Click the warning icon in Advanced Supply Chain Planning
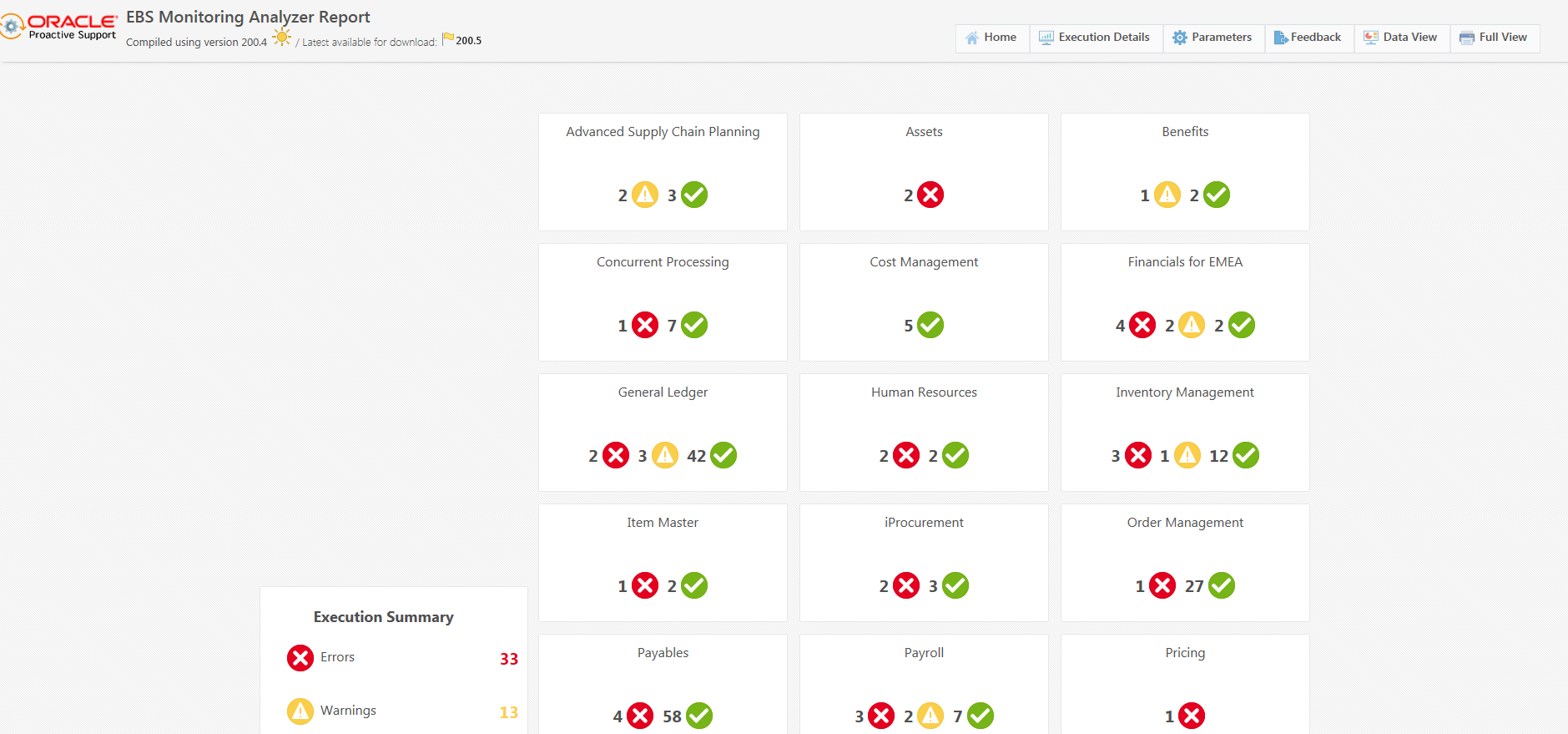 pyautogui.click(x=645, y=195)
